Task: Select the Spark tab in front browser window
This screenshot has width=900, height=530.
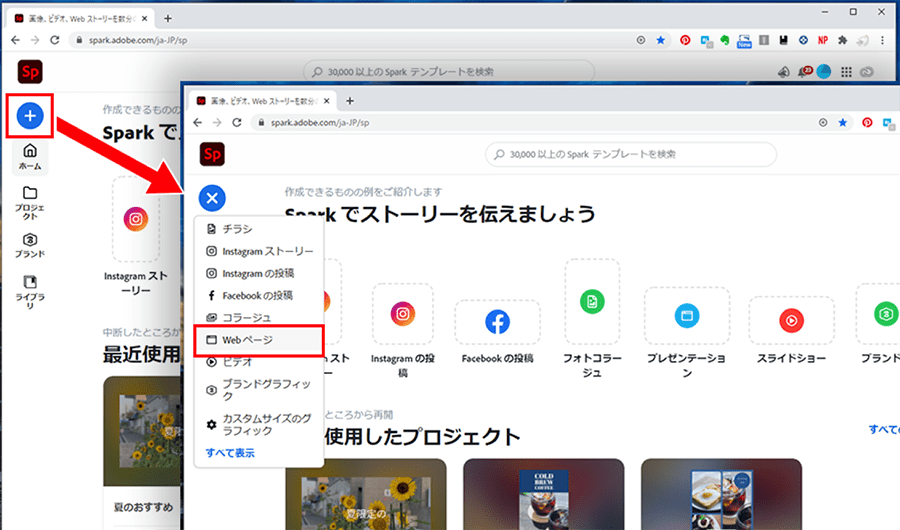Action: point(262,101)
